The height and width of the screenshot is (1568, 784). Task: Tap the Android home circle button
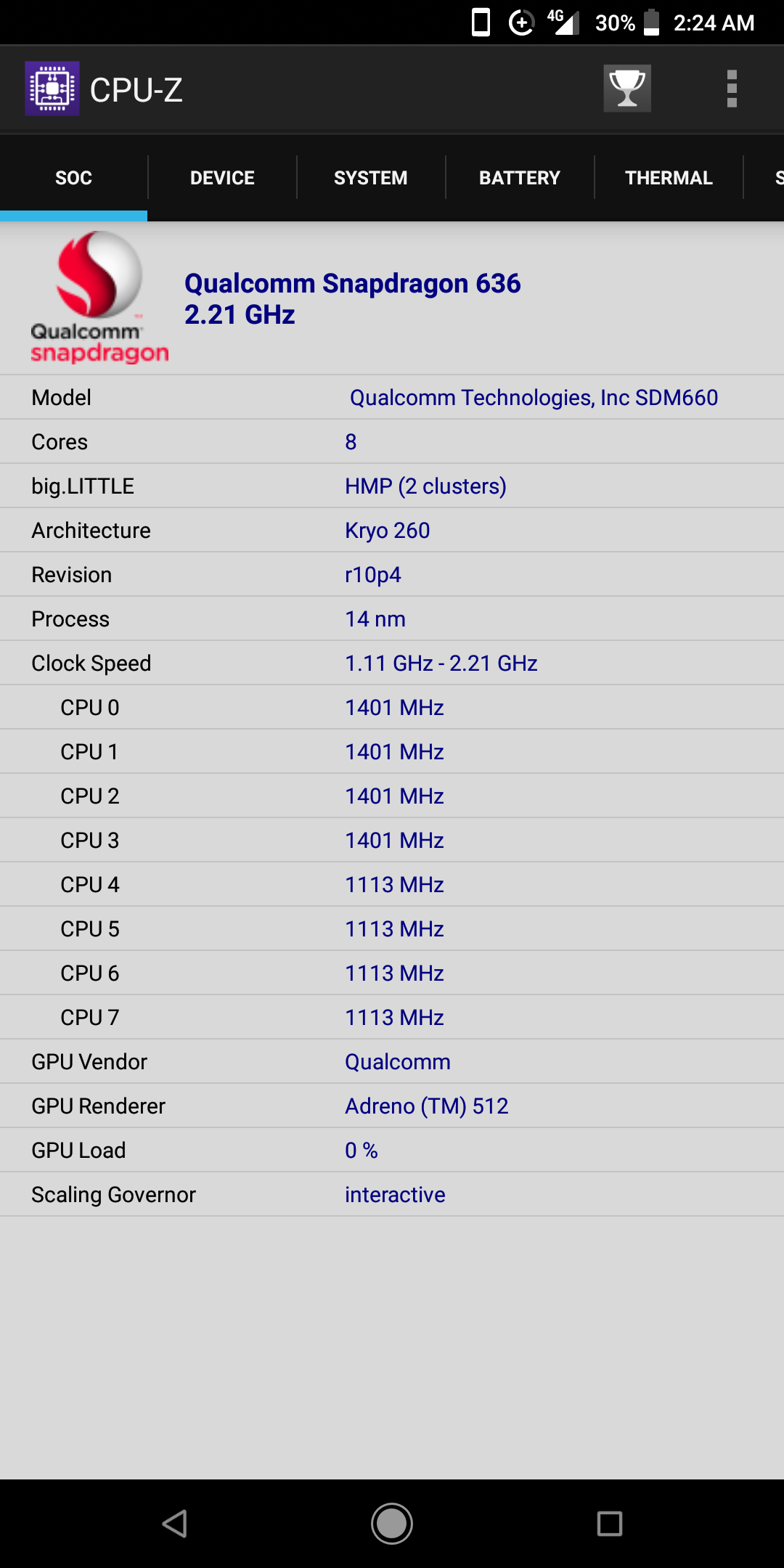pyautogui.click(x=392, y=1524)
